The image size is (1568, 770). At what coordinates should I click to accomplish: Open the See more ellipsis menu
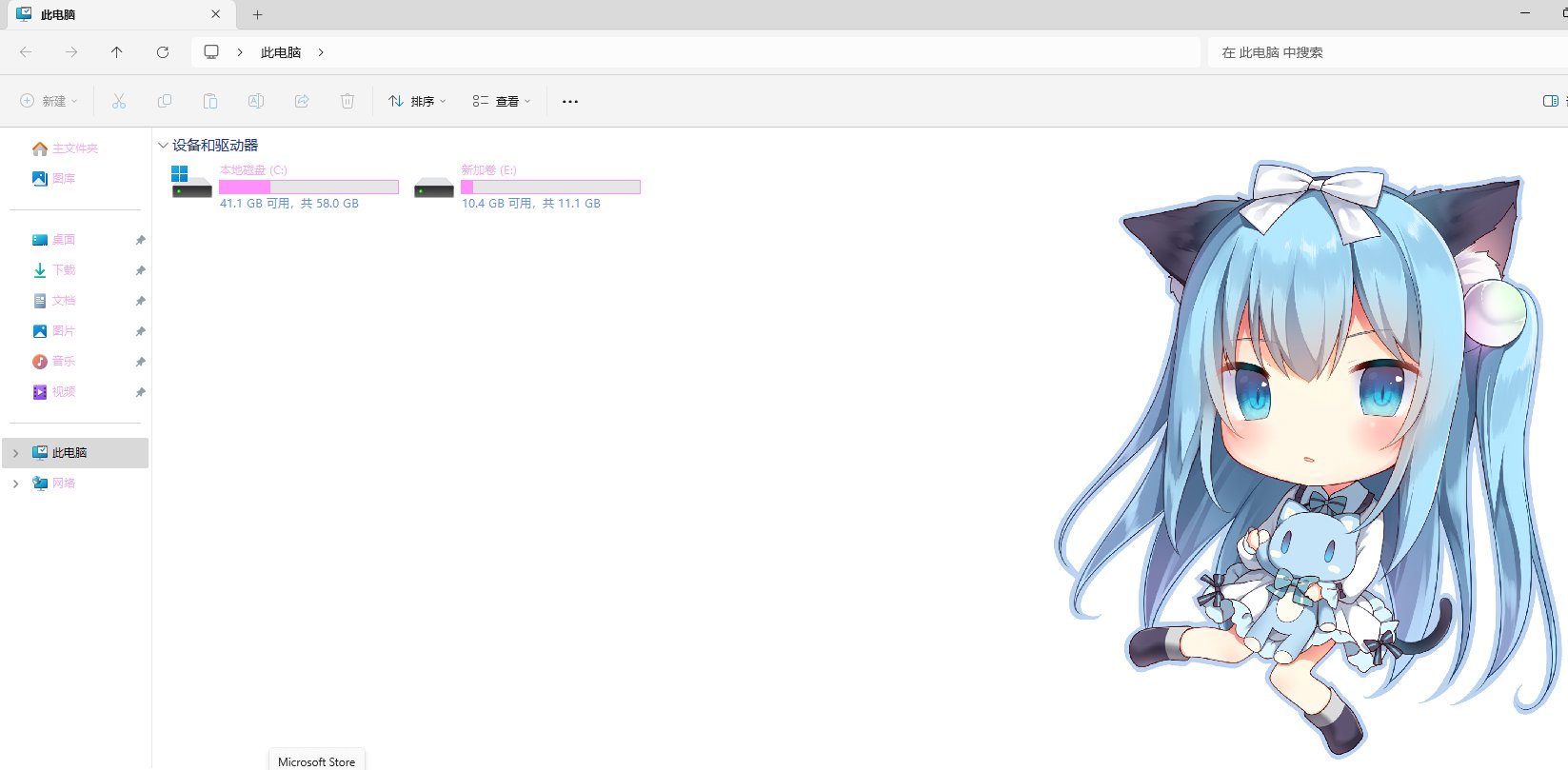570,101
